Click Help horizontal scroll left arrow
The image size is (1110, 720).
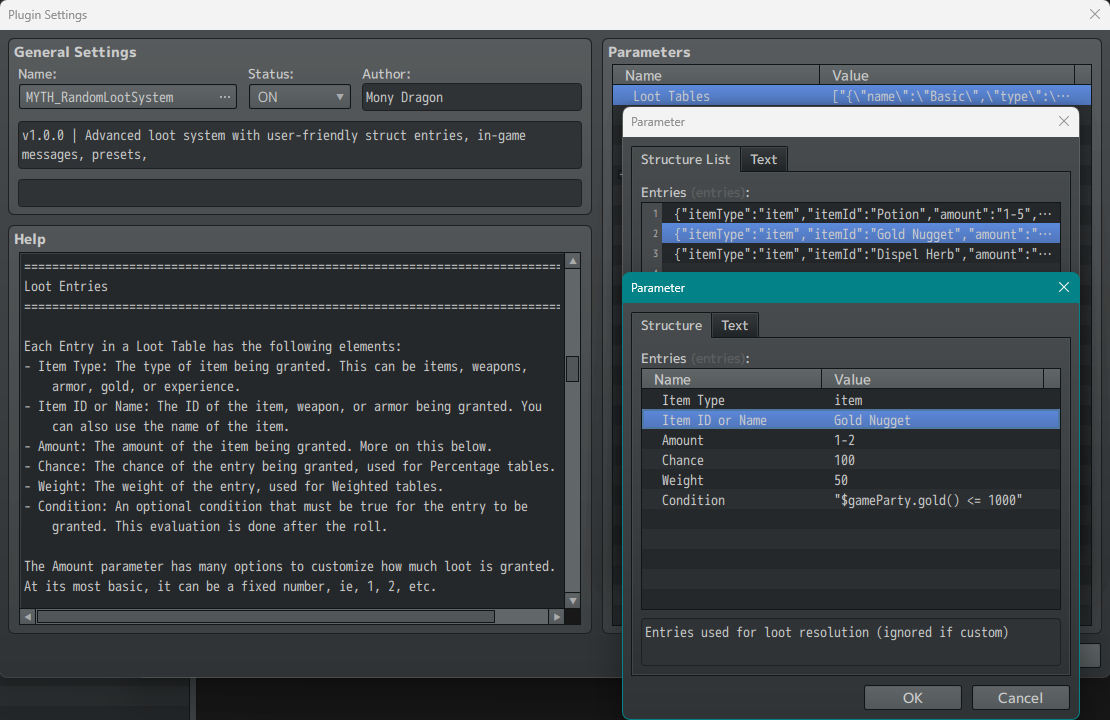tap(28, 617)
